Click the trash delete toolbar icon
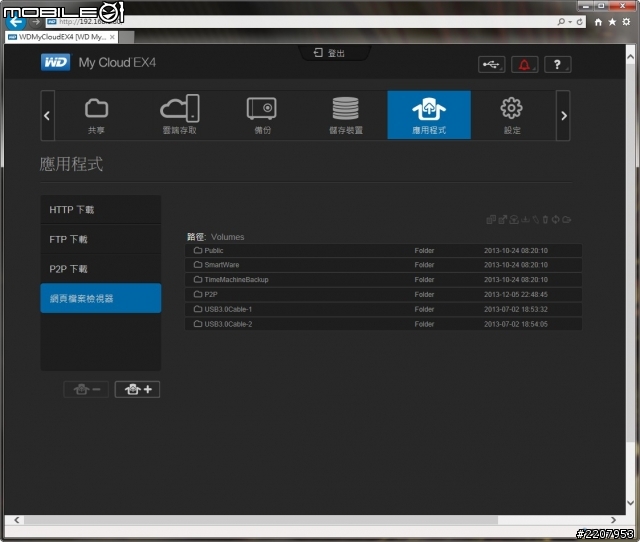Image resolution: width=640 pixels, height=542 pixels. coord(545,220)
